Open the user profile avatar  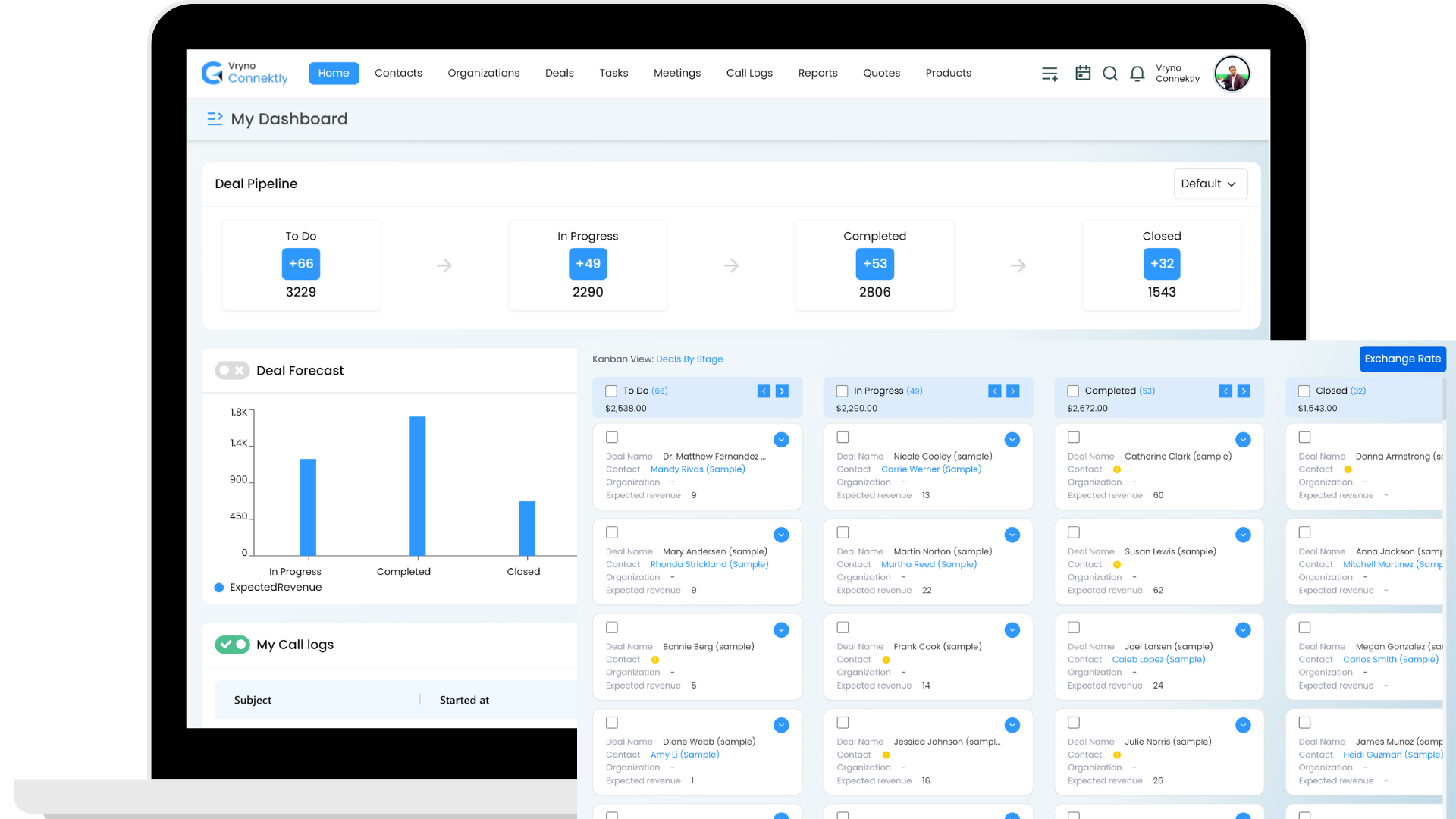click(x=1232, y=74)
